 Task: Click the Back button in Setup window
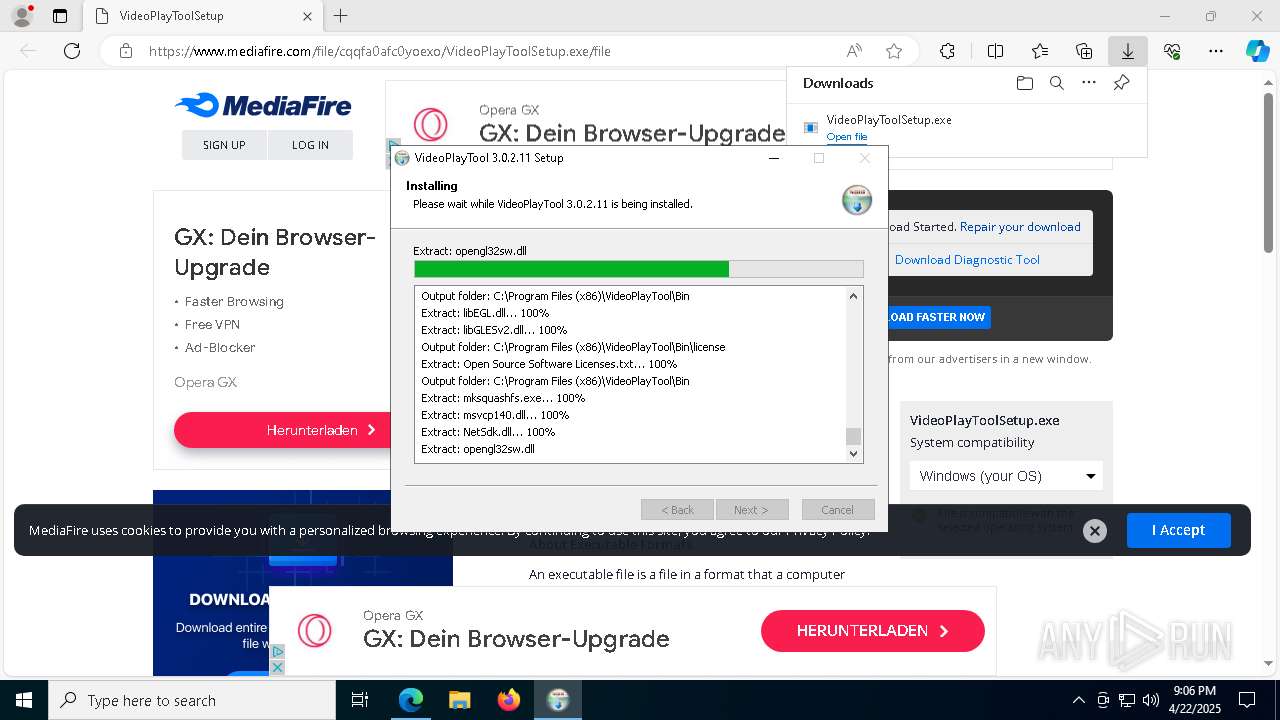(x=677, y=510)
